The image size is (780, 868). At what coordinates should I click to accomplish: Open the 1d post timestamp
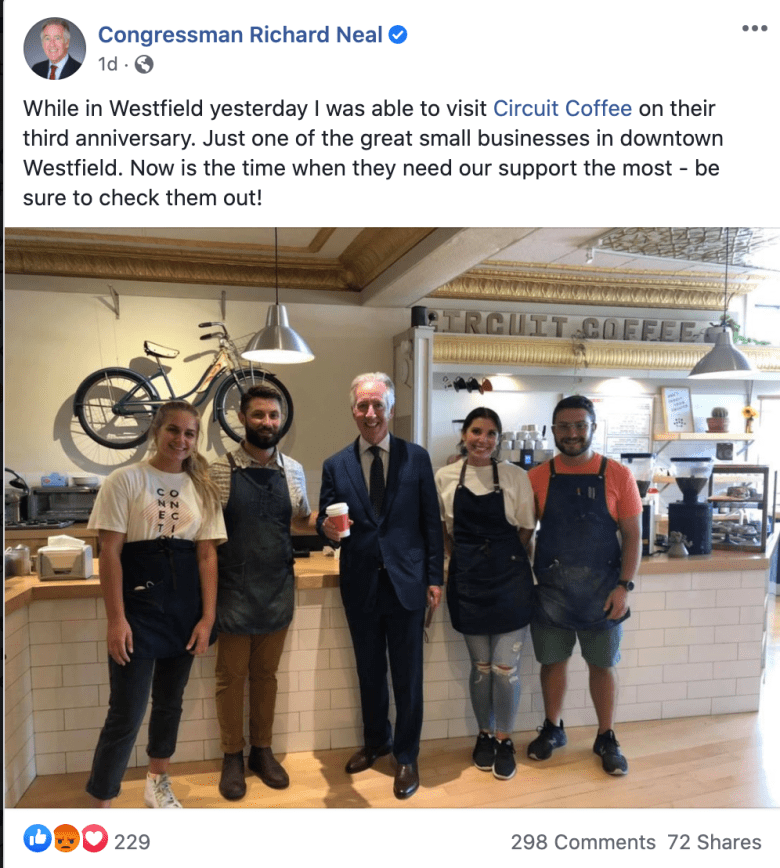[x=108, y=65]
